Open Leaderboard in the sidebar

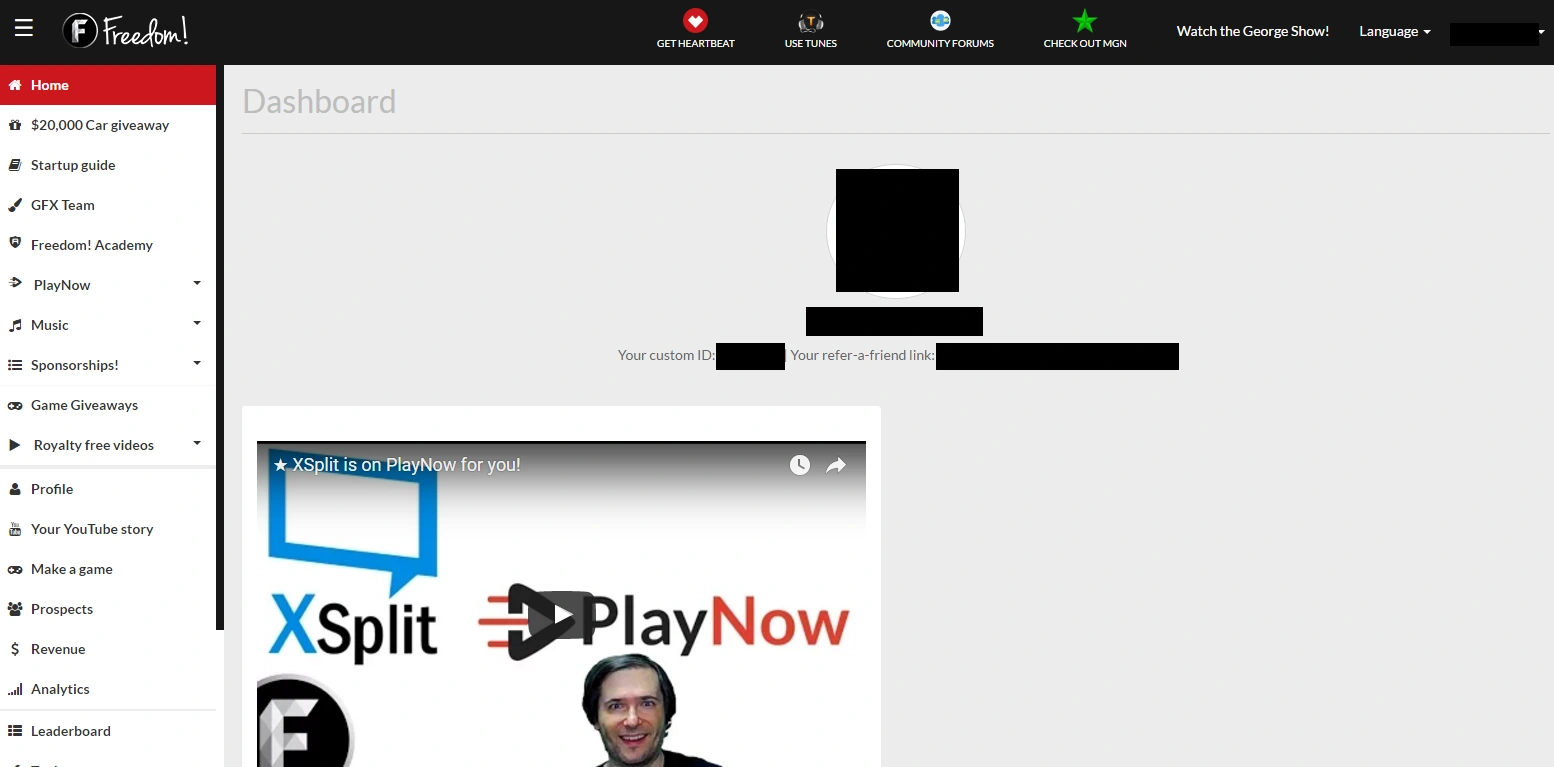(x=108, y=731)
